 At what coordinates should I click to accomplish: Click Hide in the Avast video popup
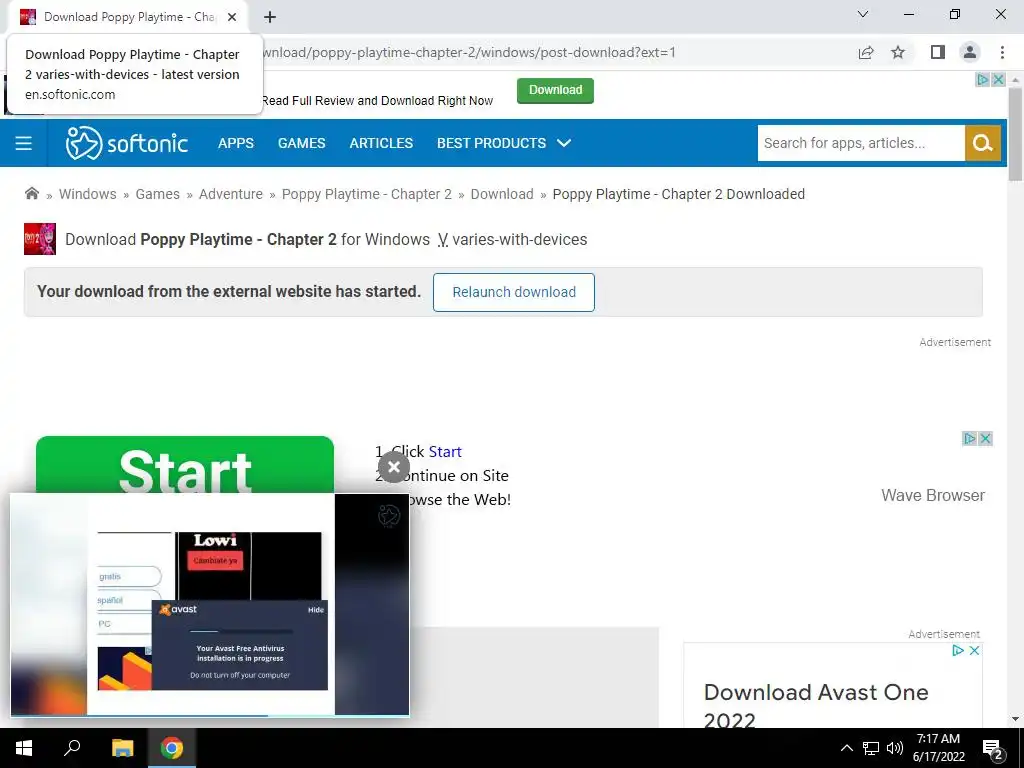[x=316, y=609]
